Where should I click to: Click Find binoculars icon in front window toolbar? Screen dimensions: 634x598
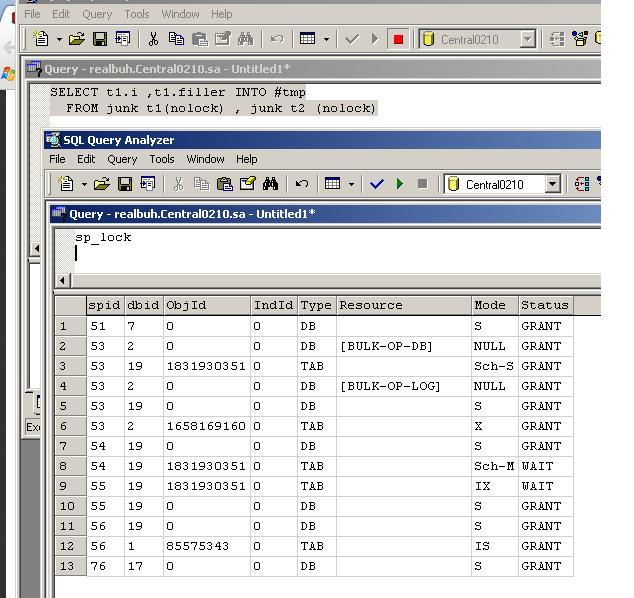click(x=270, y=184)
